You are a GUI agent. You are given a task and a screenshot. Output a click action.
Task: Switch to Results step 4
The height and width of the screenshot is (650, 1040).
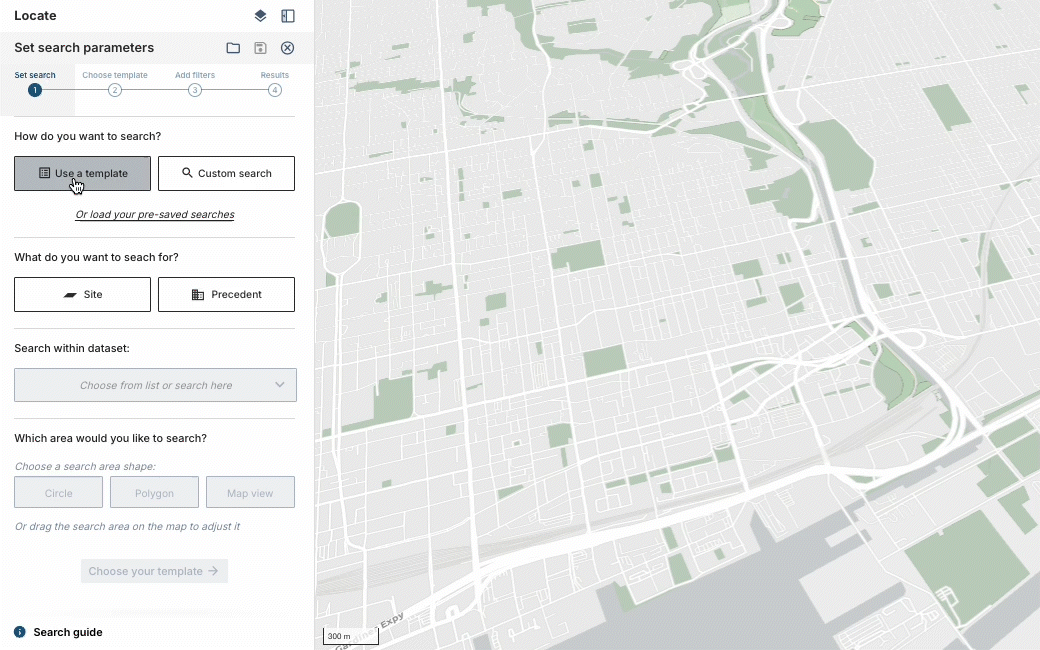275,90
